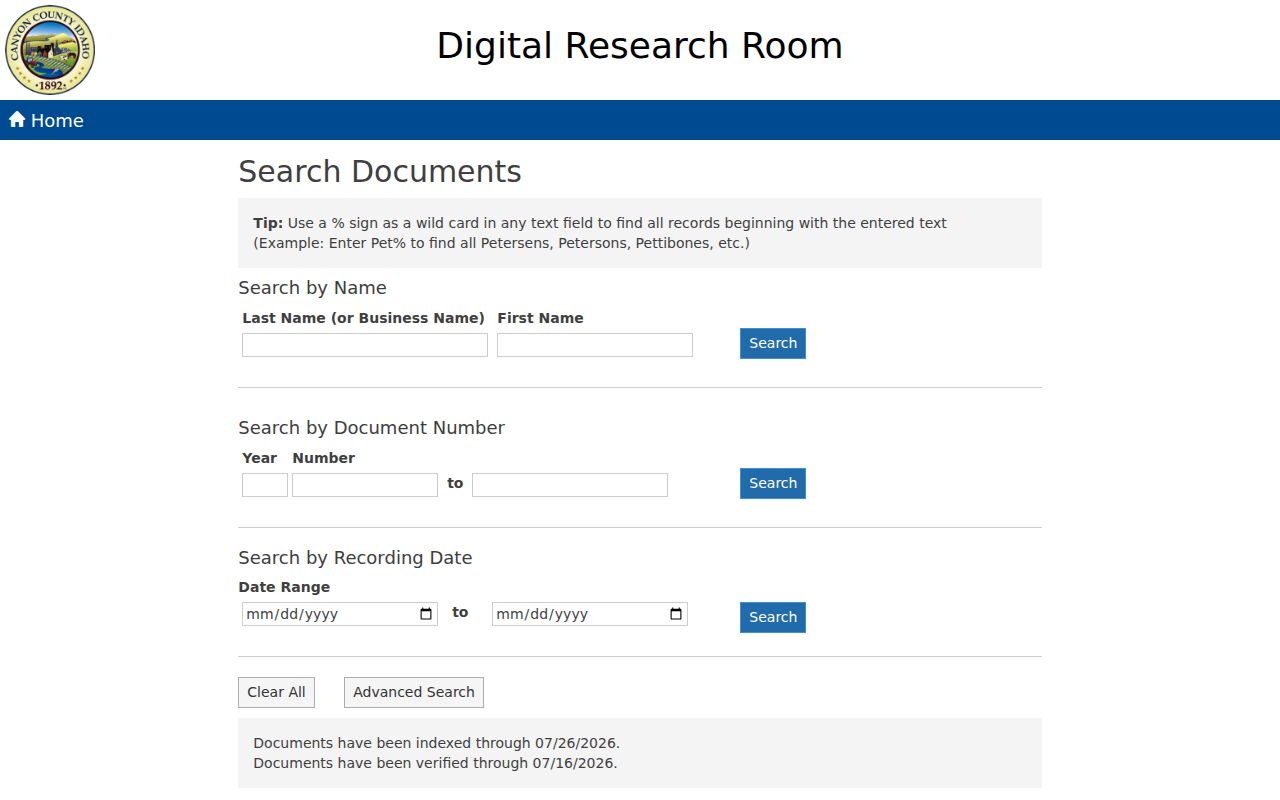
Task: Click indexed through 07/26/2026 text
Action: [436, 743]
